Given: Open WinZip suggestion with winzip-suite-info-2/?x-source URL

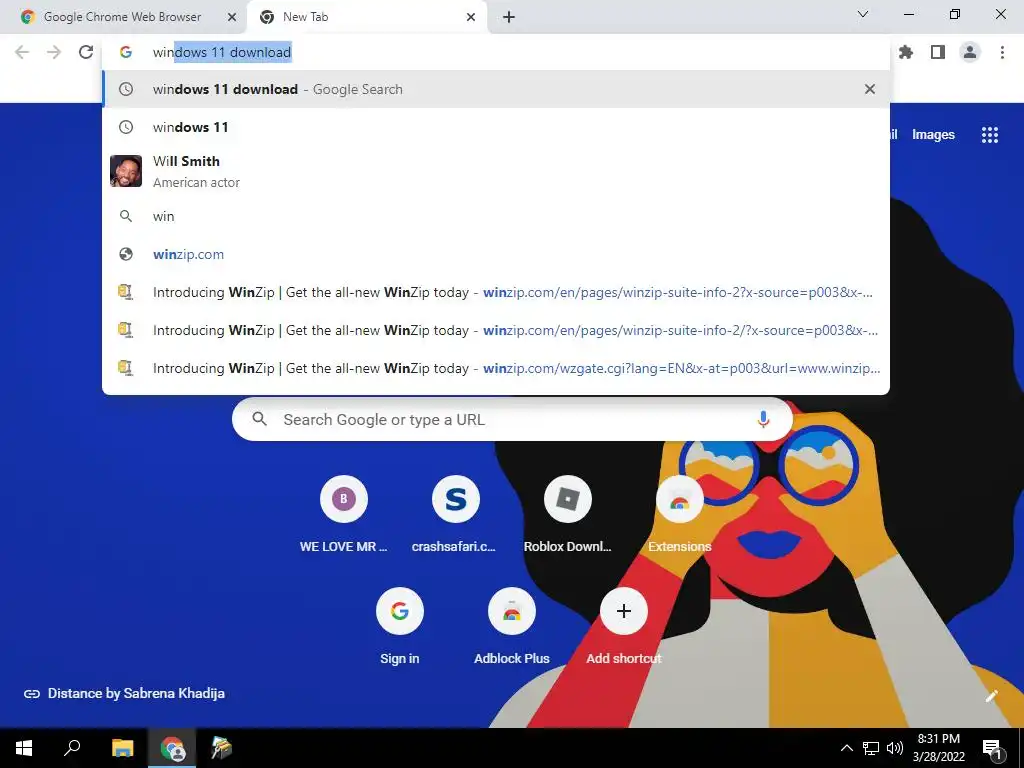Looking at the screenshot, I should click(x=496, y=330).
